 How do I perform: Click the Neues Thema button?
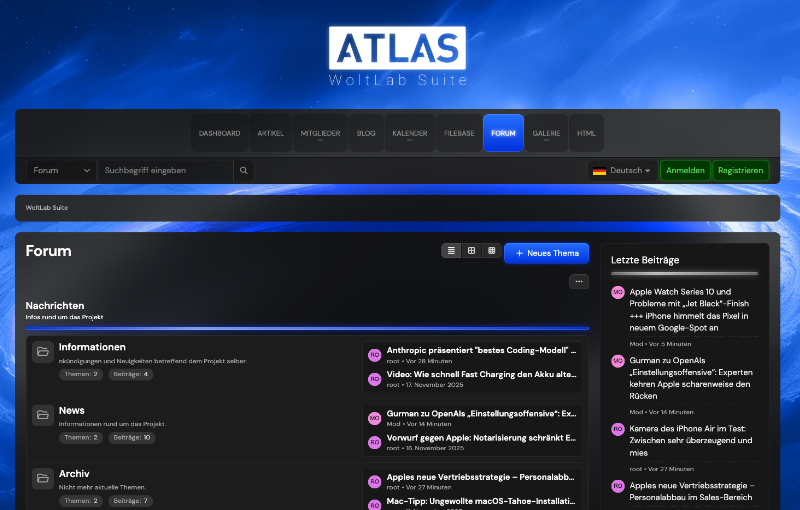click(546, 253)
